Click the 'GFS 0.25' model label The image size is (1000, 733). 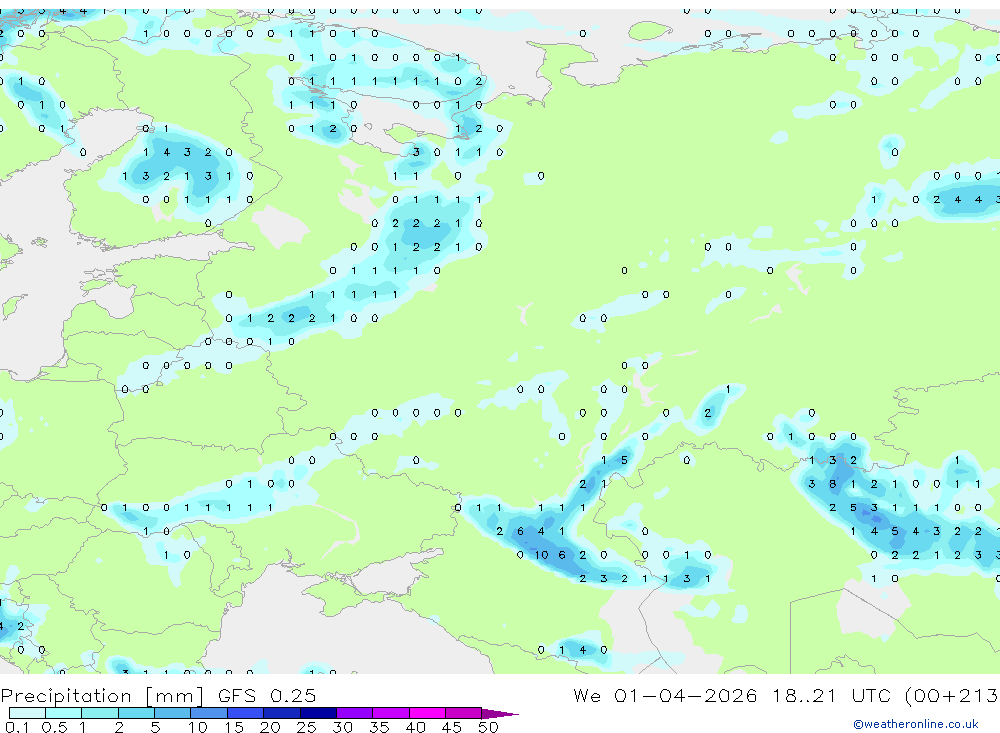(x=267, y=695)
